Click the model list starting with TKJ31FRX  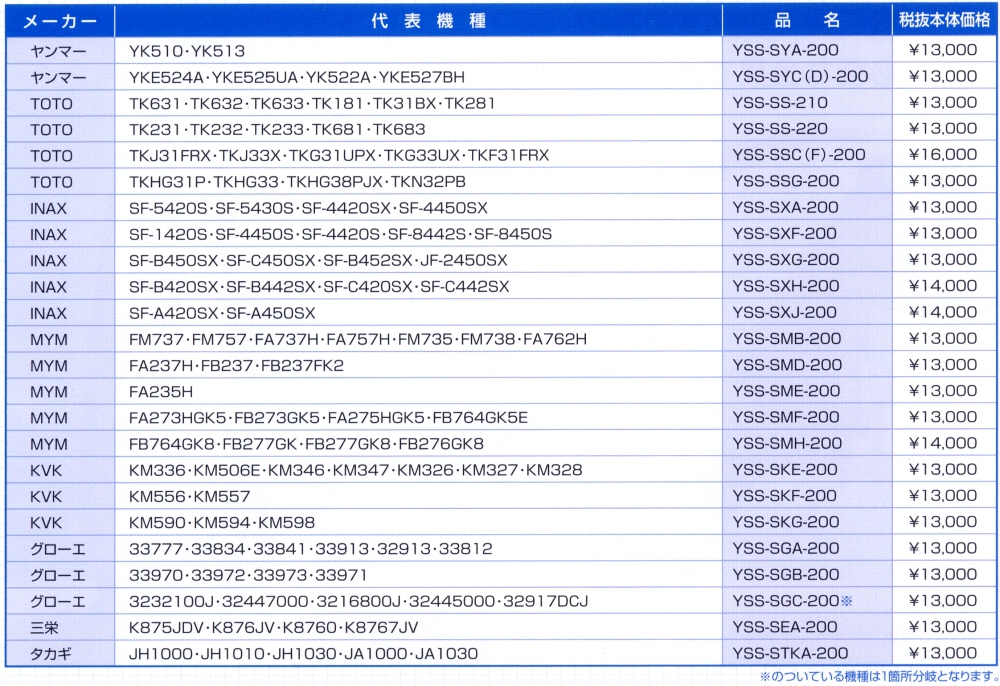339,156
